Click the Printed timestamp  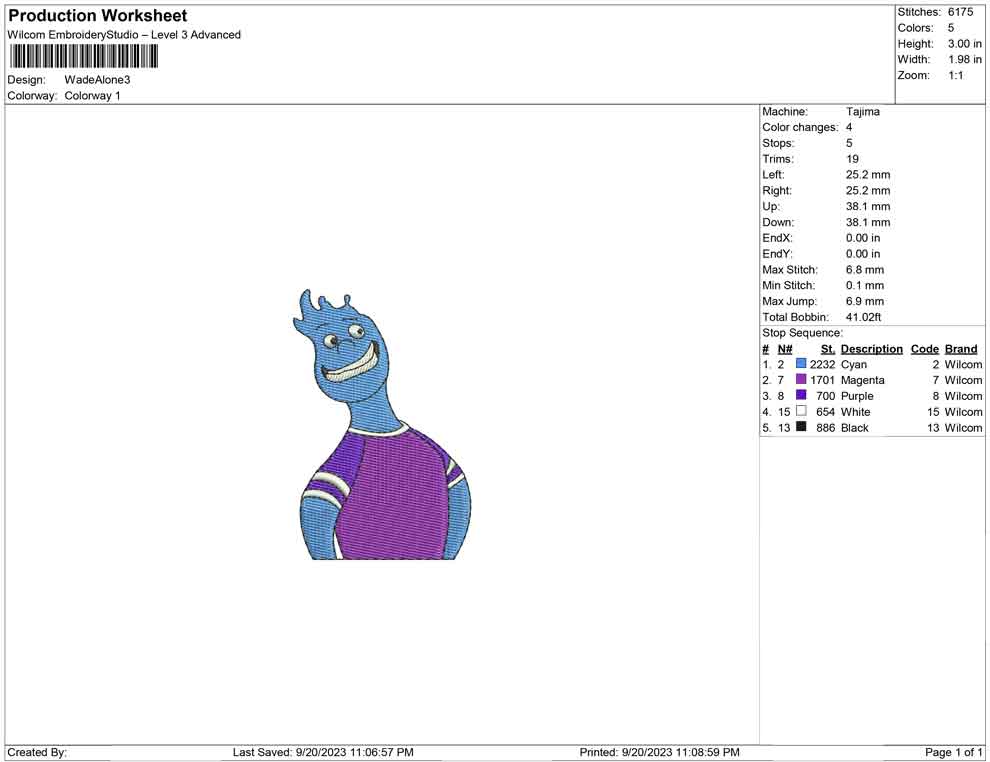pyautogui.click(x=659, y=752)
